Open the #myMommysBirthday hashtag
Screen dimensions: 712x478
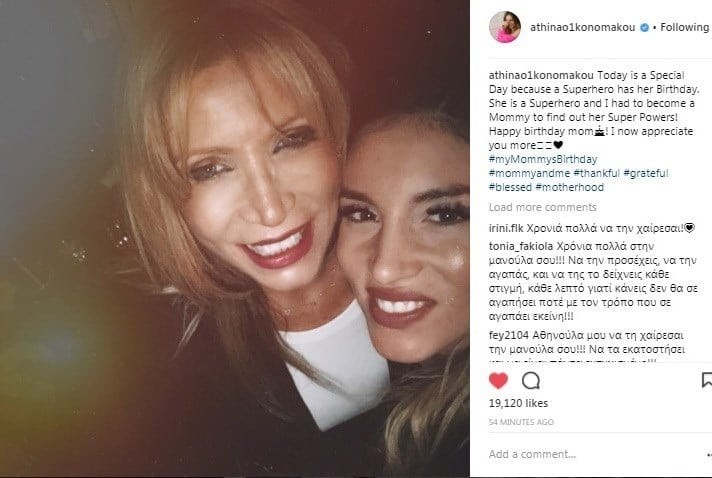click(x=543, y=159)
